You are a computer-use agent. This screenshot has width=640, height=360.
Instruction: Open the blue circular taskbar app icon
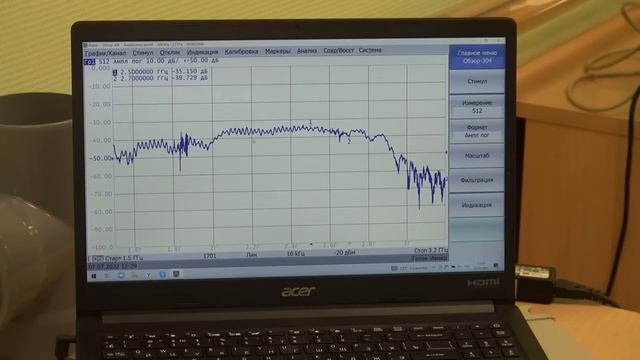click(x=121, y=276)
